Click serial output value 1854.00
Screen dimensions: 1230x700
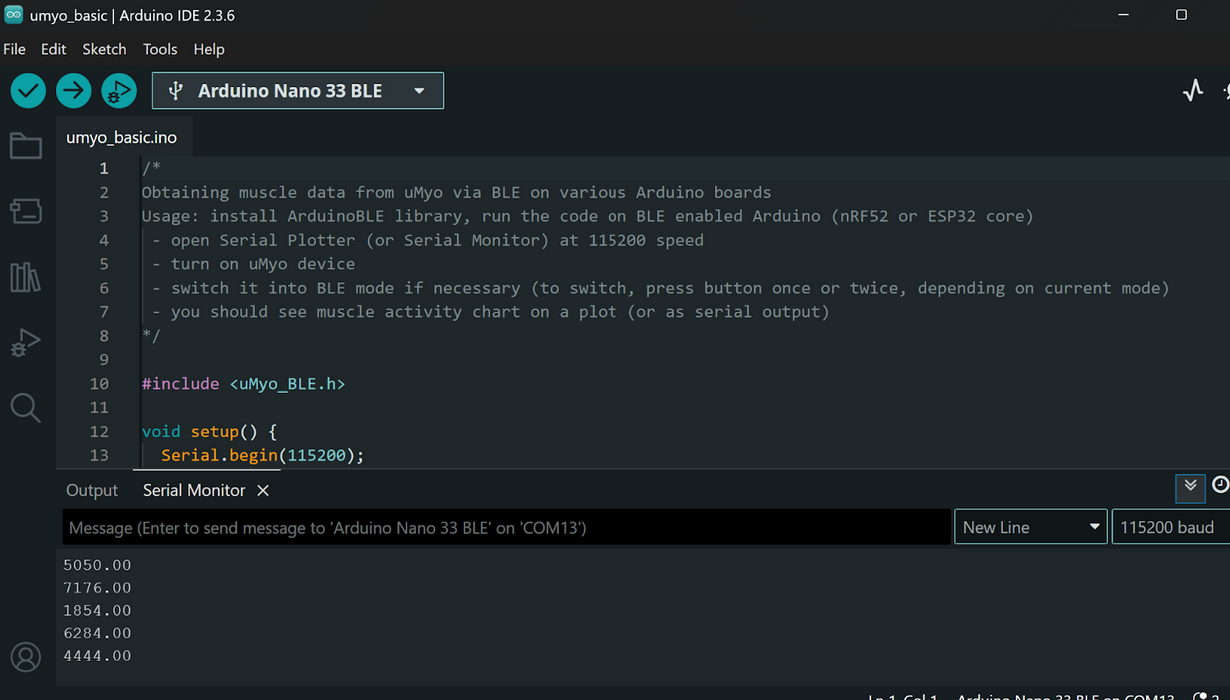pyautogui.click(x=97, y=611)
